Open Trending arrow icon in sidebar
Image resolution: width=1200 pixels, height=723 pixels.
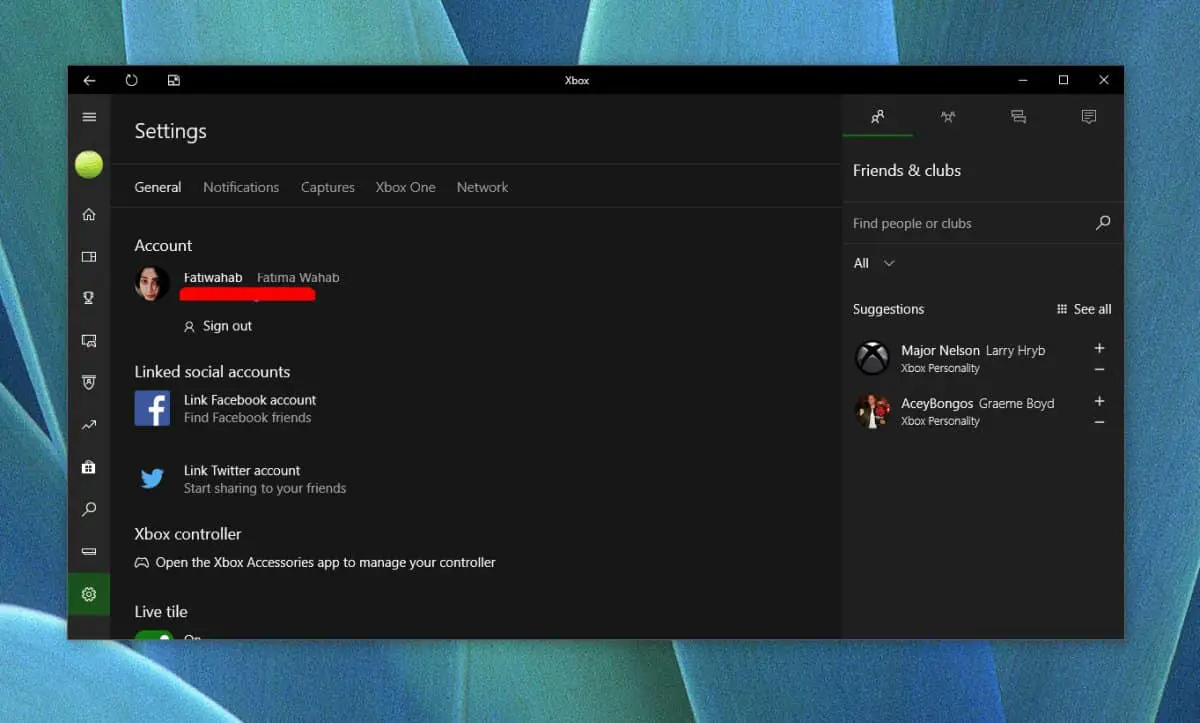click(89, 425)
